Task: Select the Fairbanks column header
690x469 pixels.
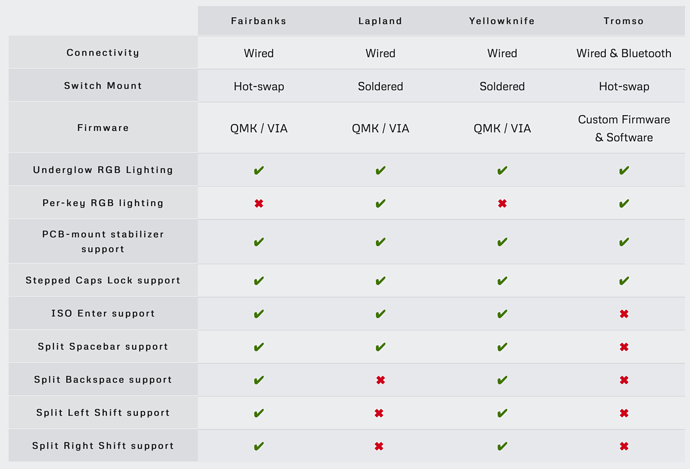Action: pos(259,21)
